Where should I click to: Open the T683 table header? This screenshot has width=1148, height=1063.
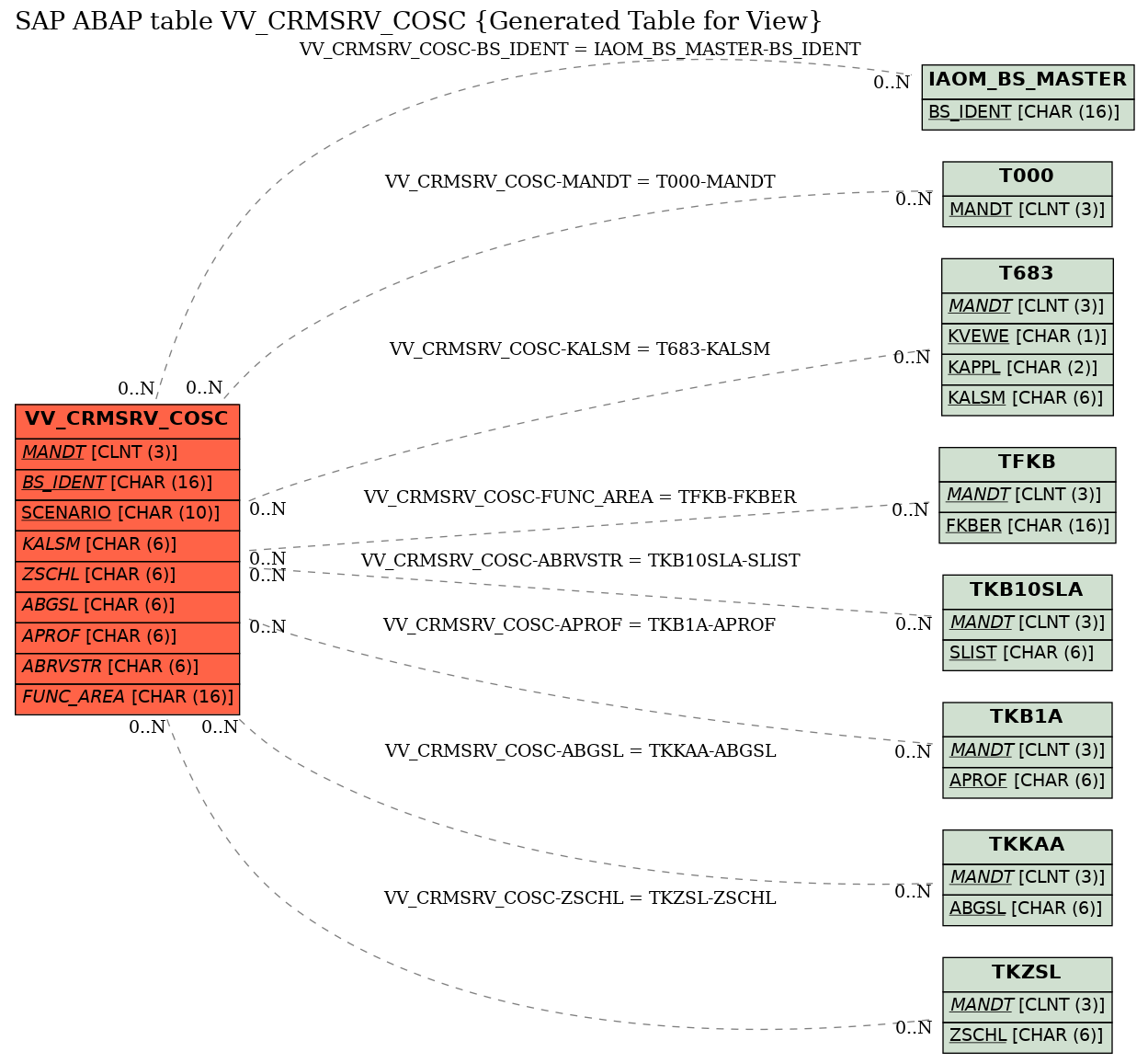point(1028,275)
